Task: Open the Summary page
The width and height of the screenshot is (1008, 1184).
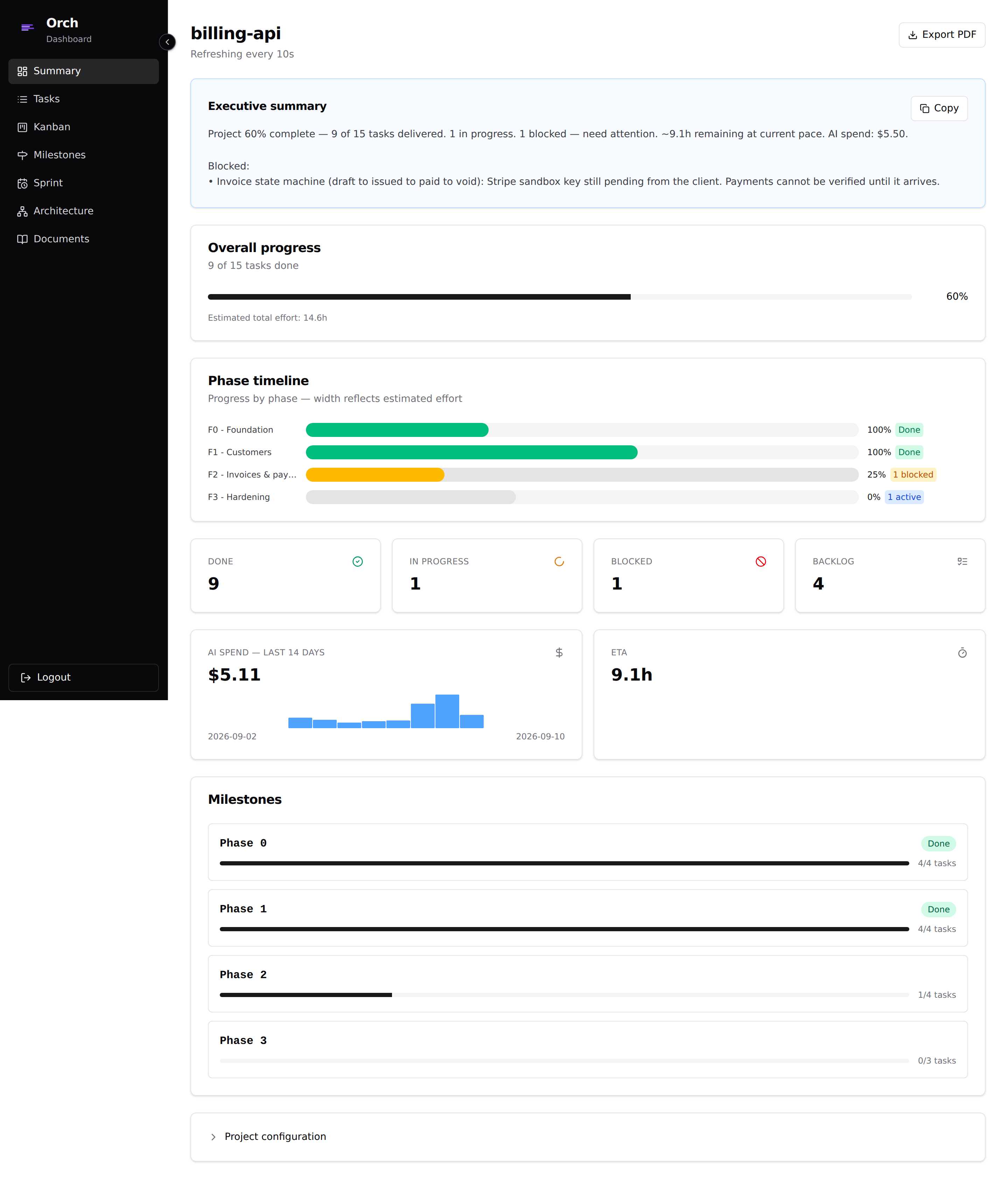Action: point(83,71)
